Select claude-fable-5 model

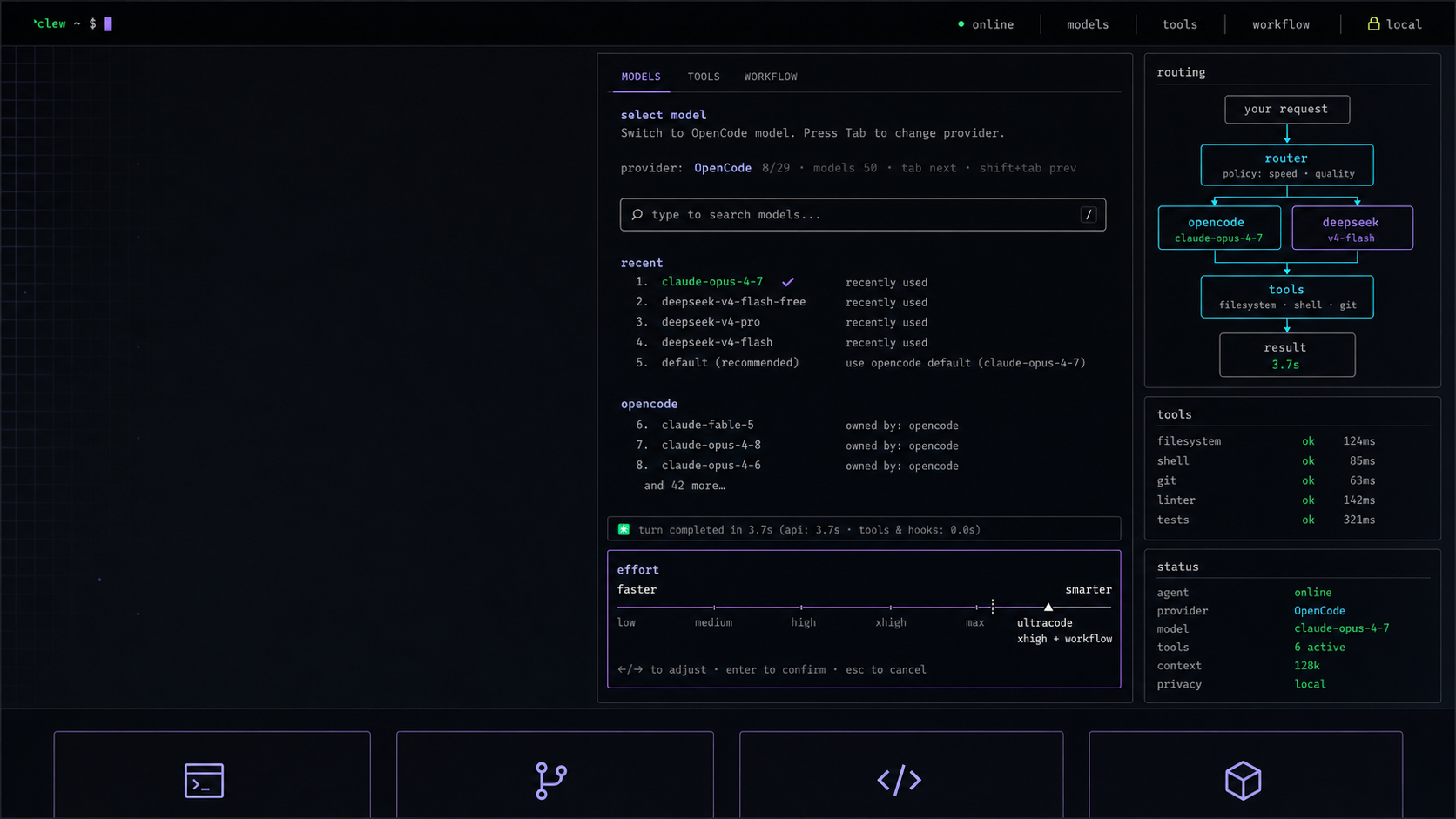tap(708, 425)
